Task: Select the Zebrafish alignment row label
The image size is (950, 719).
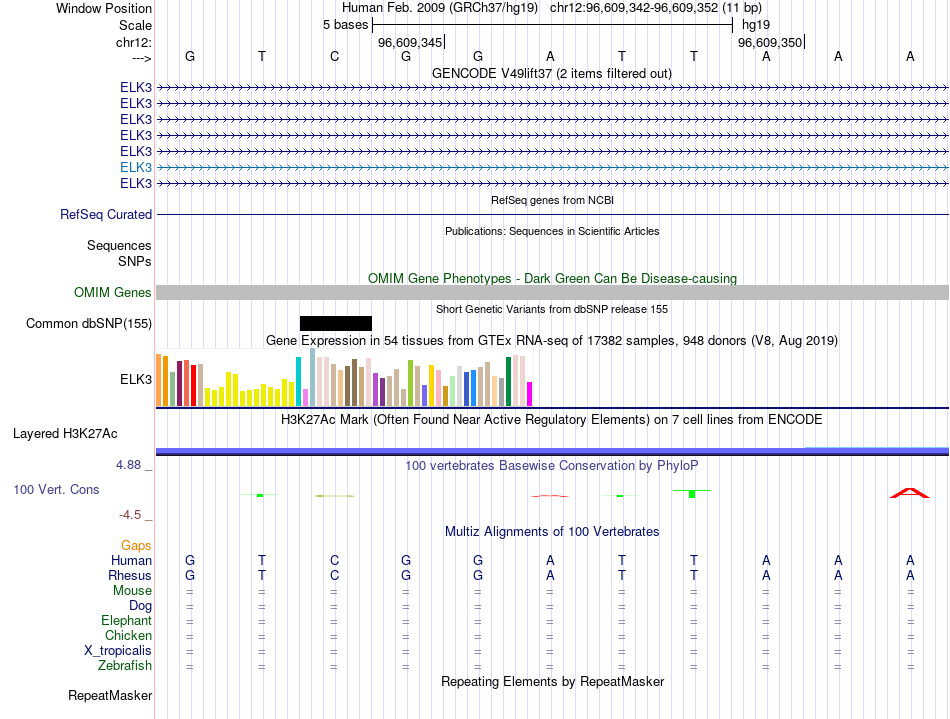Action: point(125,666)
